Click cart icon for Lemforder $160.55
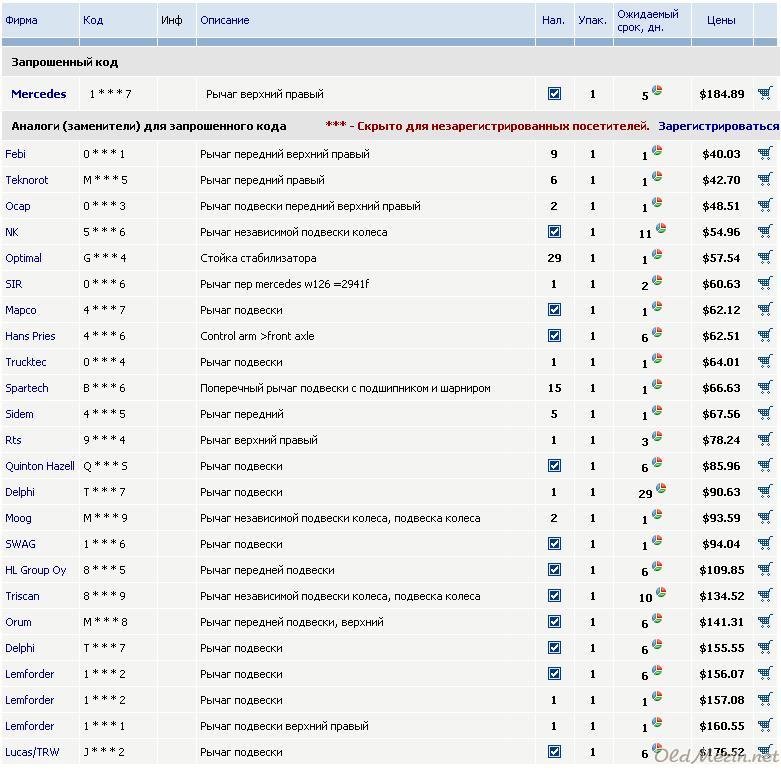 point(765,725)
